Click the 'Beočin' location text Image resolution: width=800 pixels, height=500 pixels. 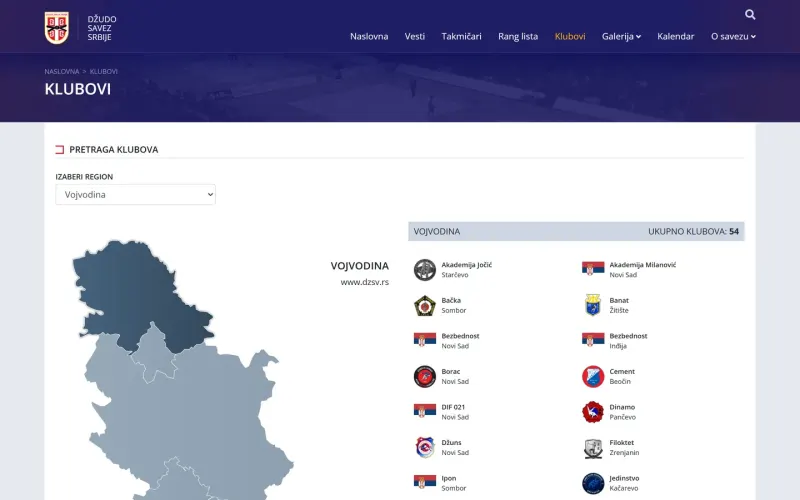(x=620, y=381)
